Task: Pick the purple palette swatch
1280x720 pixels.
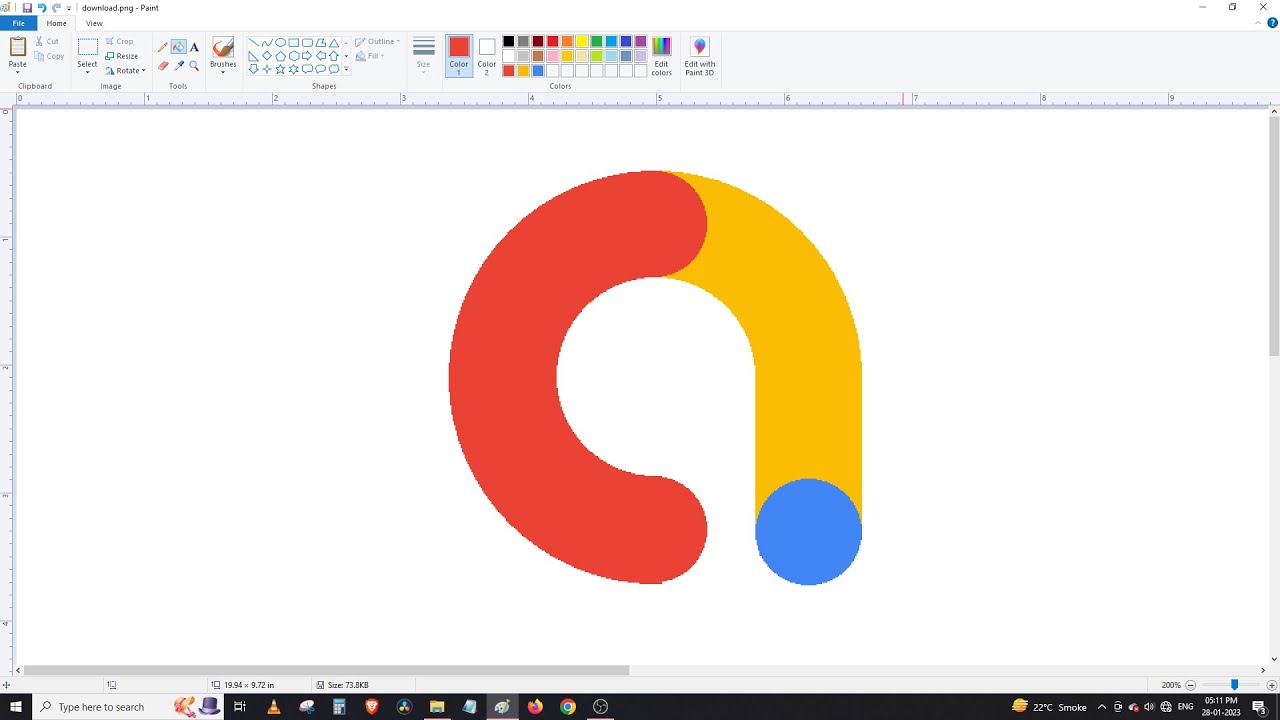Action: (641, 41)
